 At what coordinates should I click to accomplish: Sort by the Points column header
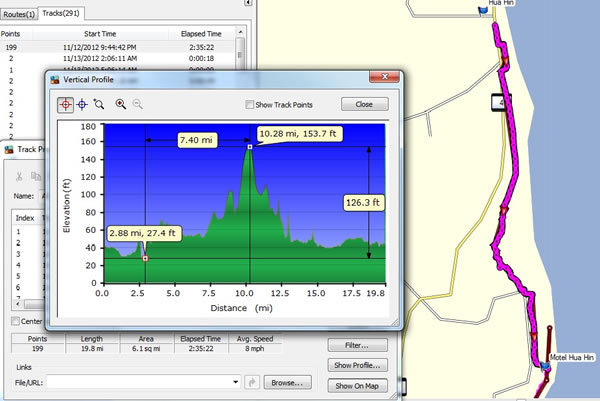[10, 34]
